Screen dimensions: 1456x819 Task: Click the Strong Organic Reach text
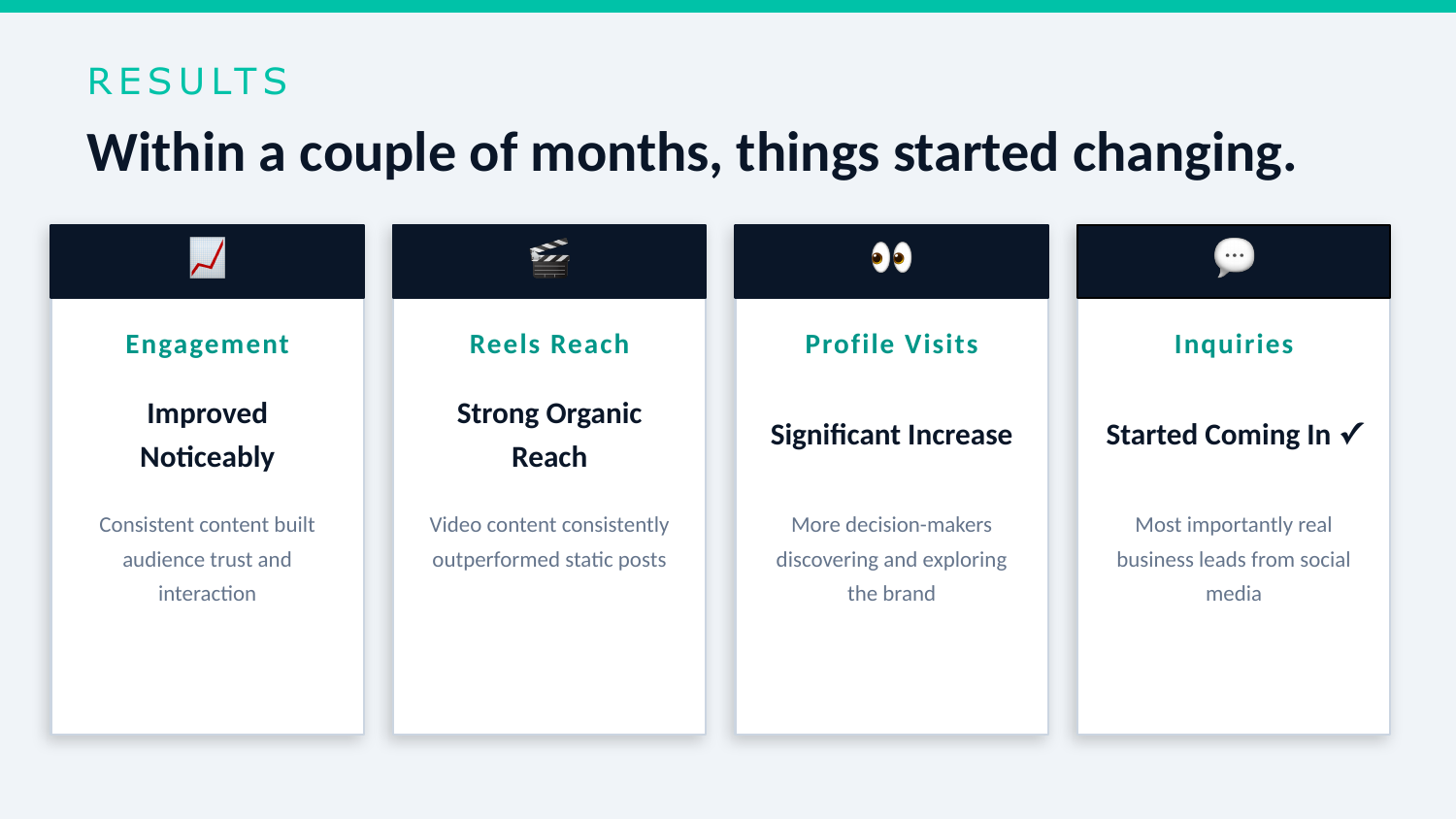click(549, 435)
